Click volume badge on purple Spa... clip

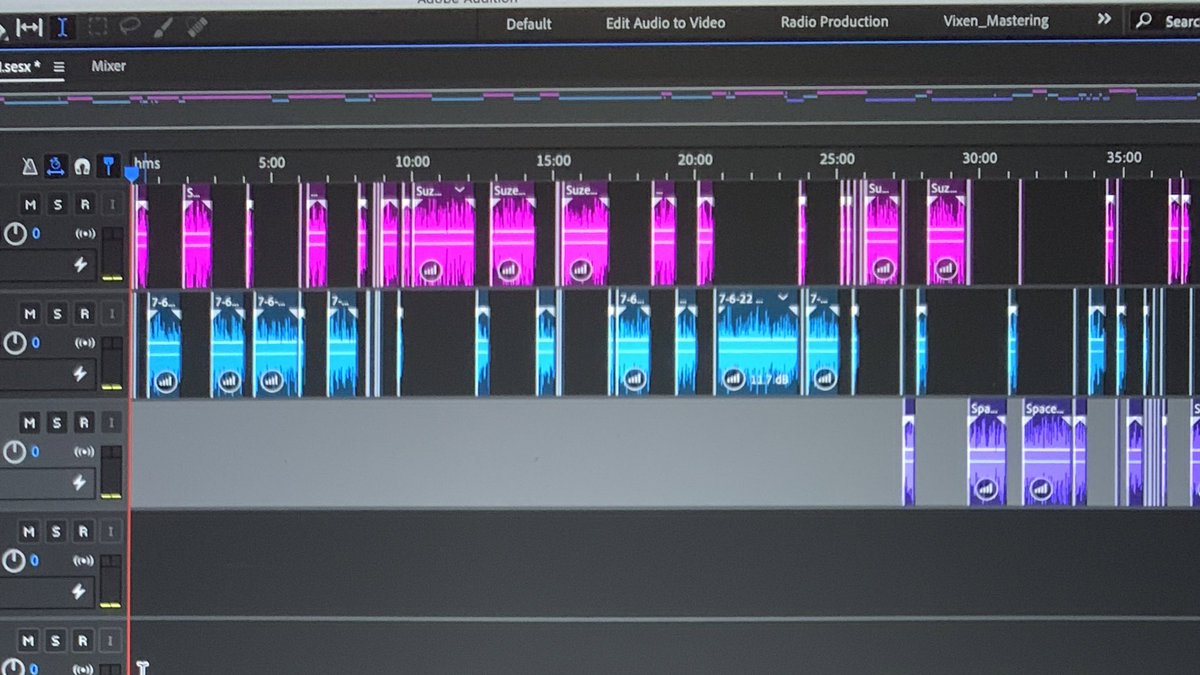coord(986,488)
